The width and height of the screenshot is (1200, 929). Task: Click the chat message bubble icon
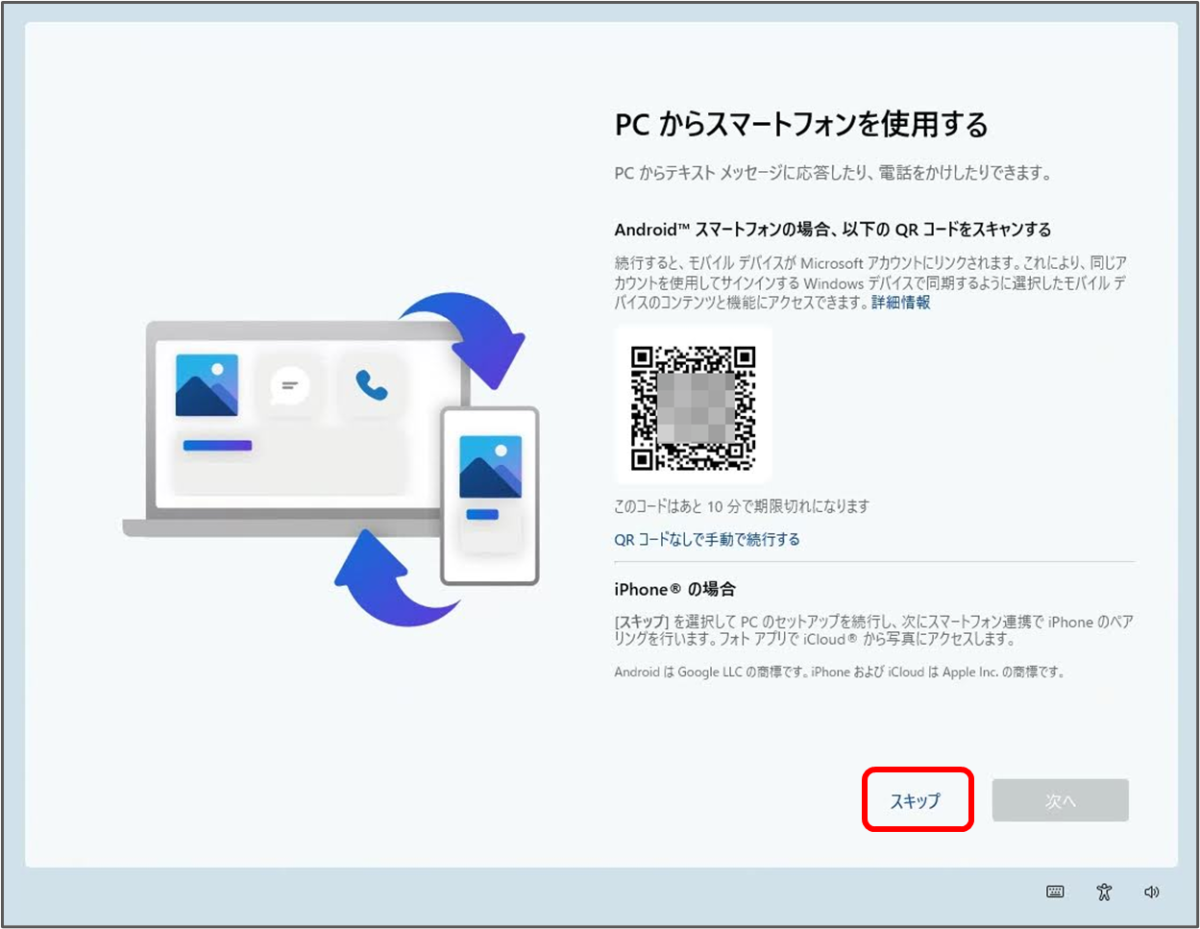pos(290,382)
